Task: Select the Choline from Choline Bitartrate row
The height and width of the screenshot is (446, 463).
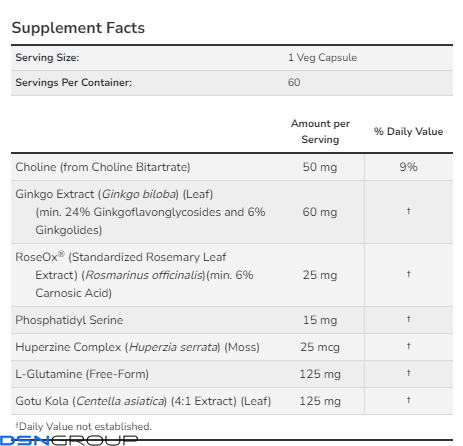Action: coord(232,167)
